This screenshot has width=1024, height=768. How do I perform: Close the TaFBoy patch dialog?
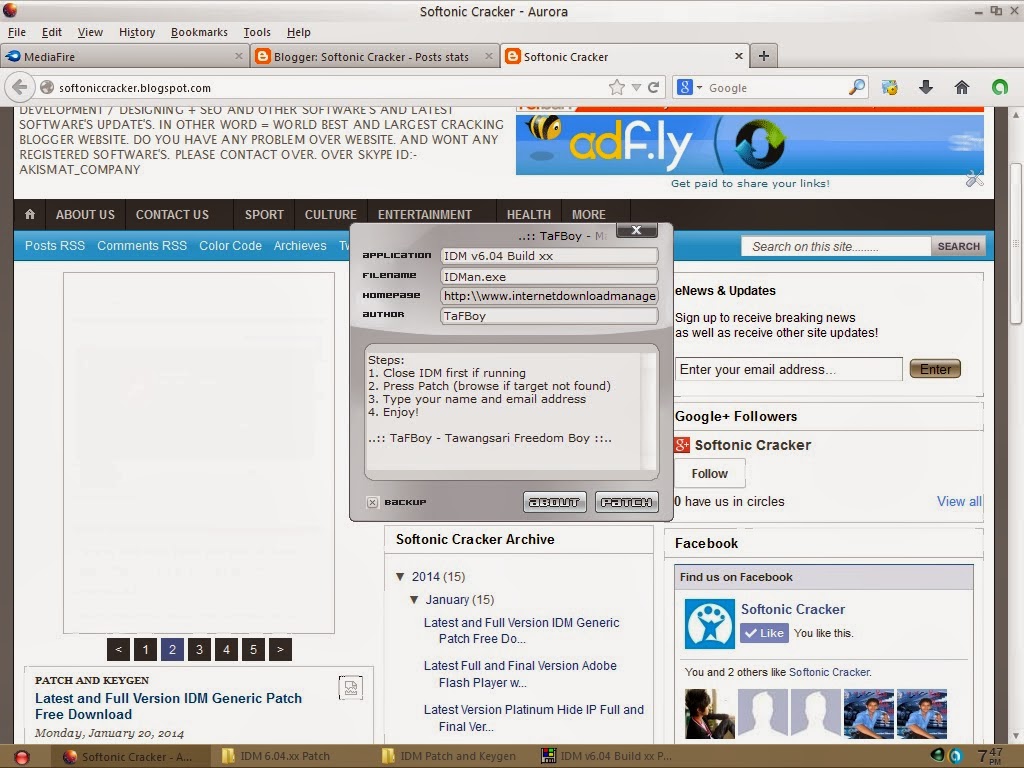click(636, 230)
